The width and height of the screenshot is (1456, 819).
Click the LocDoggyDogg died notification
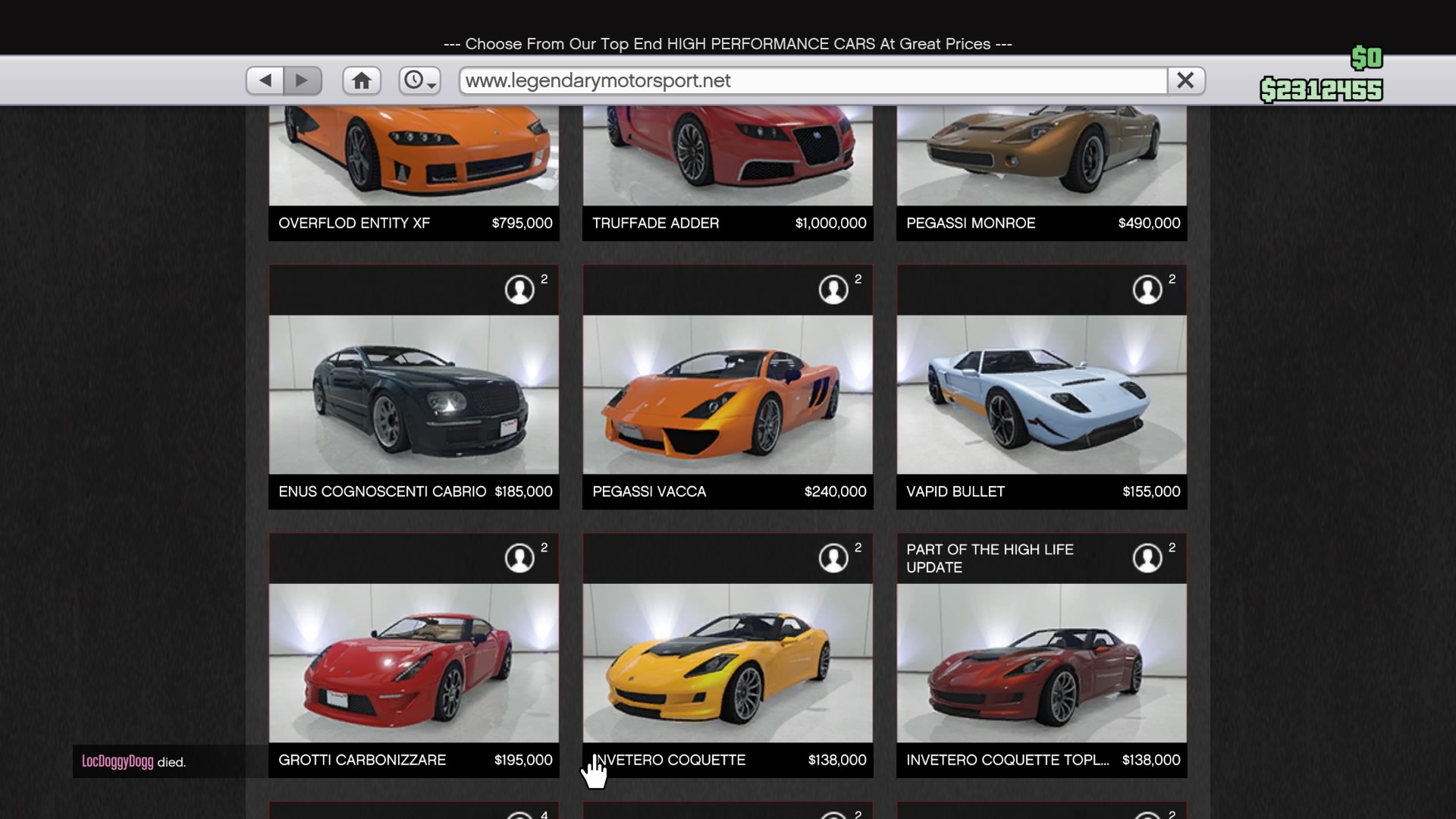(133, 761)
